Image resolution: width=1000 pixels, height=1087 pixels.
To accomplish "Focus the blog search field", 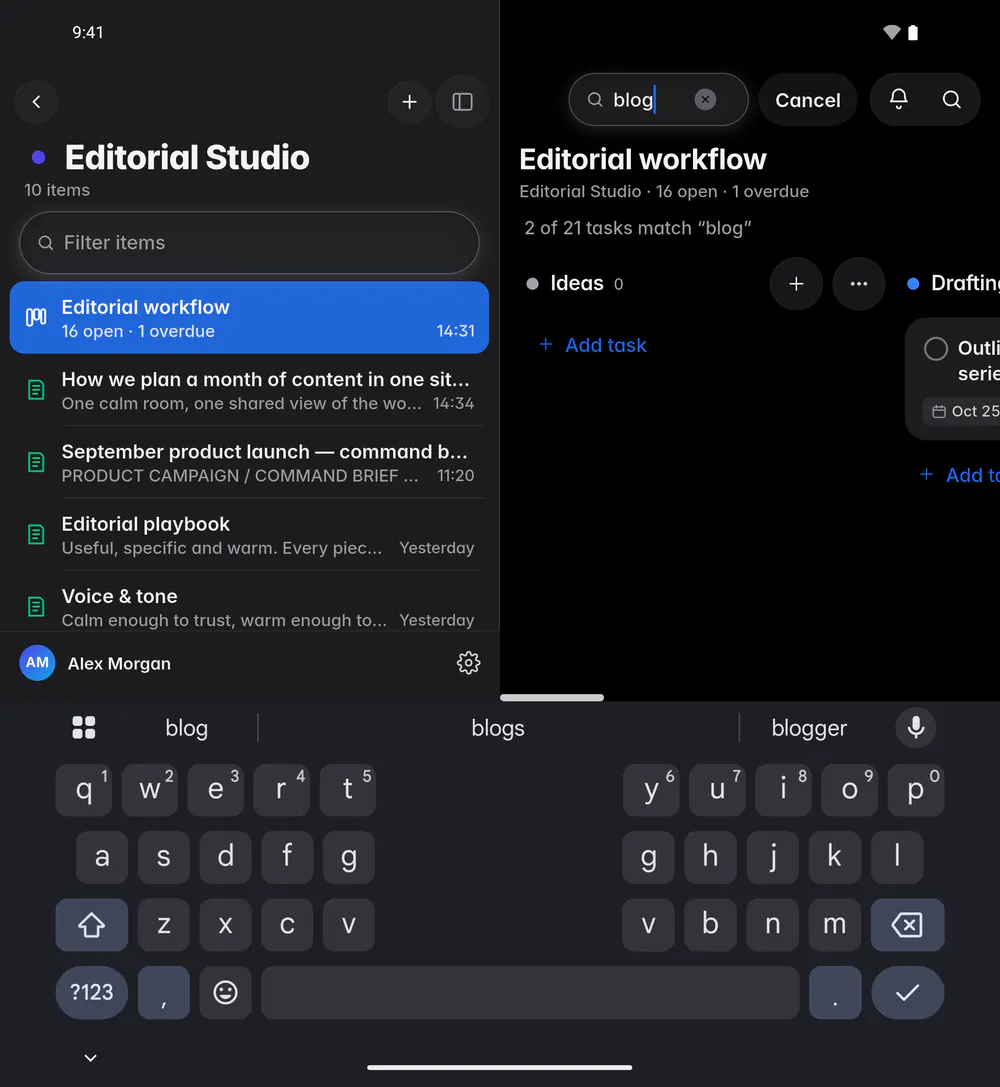I will click(x=658, y=100).
